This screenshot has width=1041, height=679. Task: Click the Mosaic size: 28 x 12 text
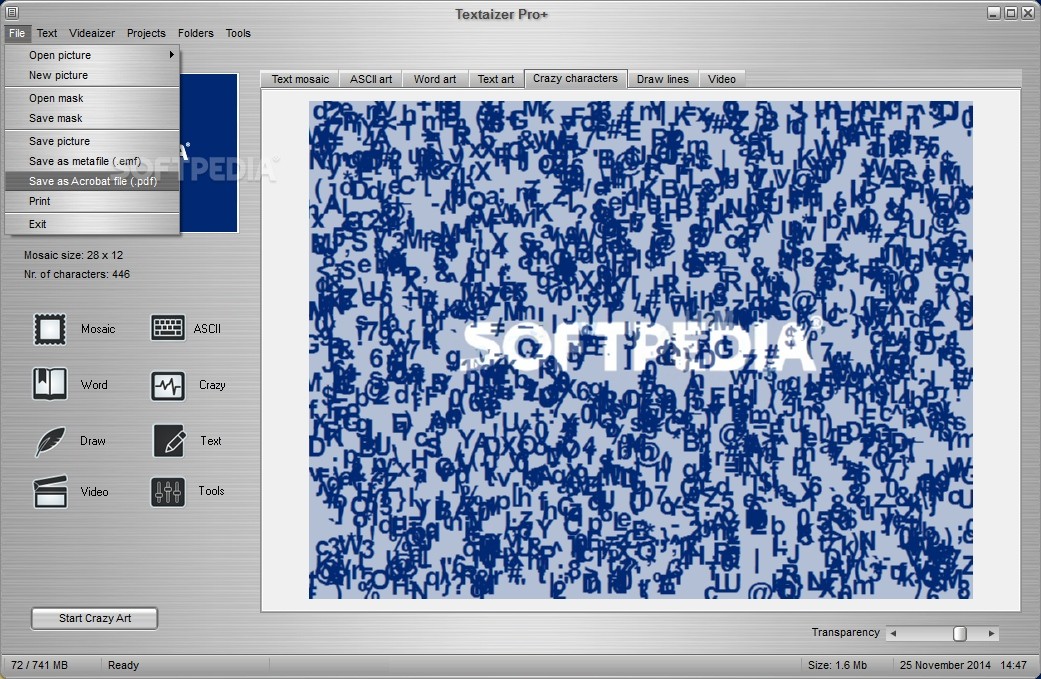tap(74, 256)
